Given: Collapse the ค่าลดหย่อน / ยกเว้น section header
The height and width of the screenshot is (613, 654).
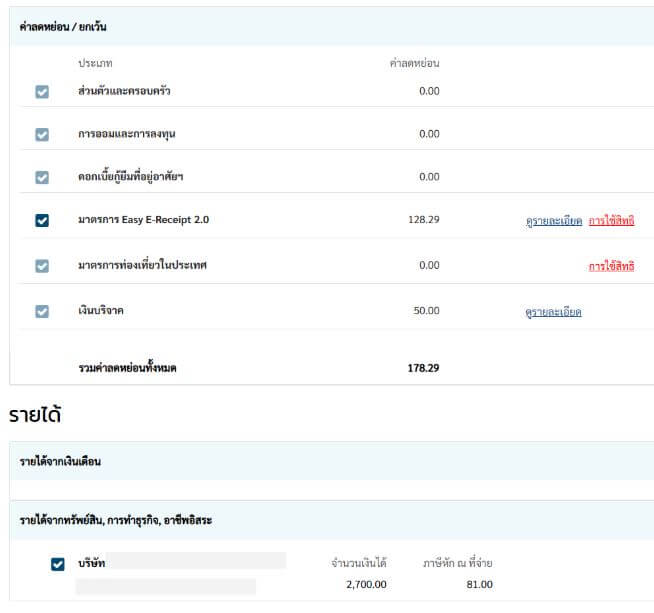Looking at the screenshot, I should (x=63, y=27).
